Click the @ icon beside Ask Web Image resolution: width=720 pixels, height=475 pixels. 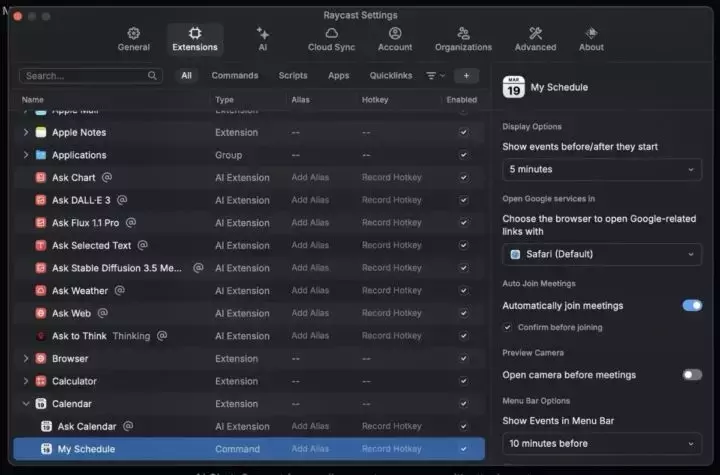[x=103, y=313]
